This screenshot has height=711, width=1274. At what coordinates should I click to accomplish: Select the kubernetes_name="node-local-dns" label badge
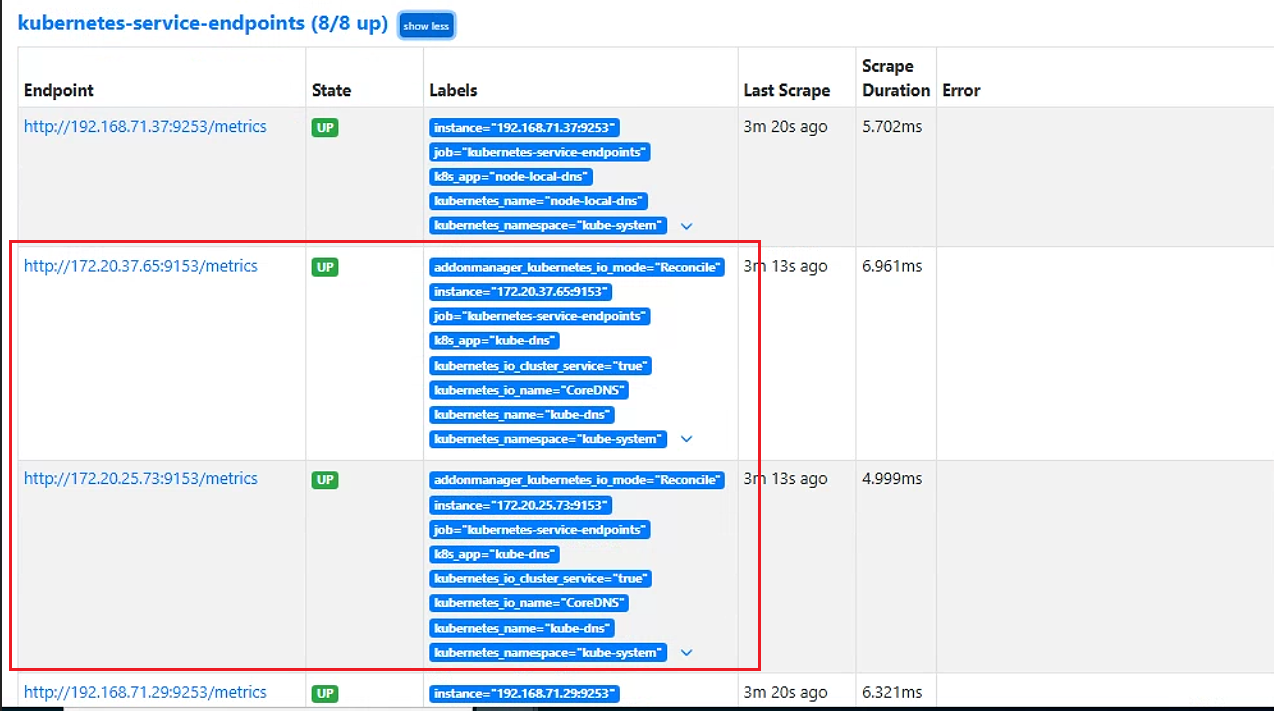[538, 201]
